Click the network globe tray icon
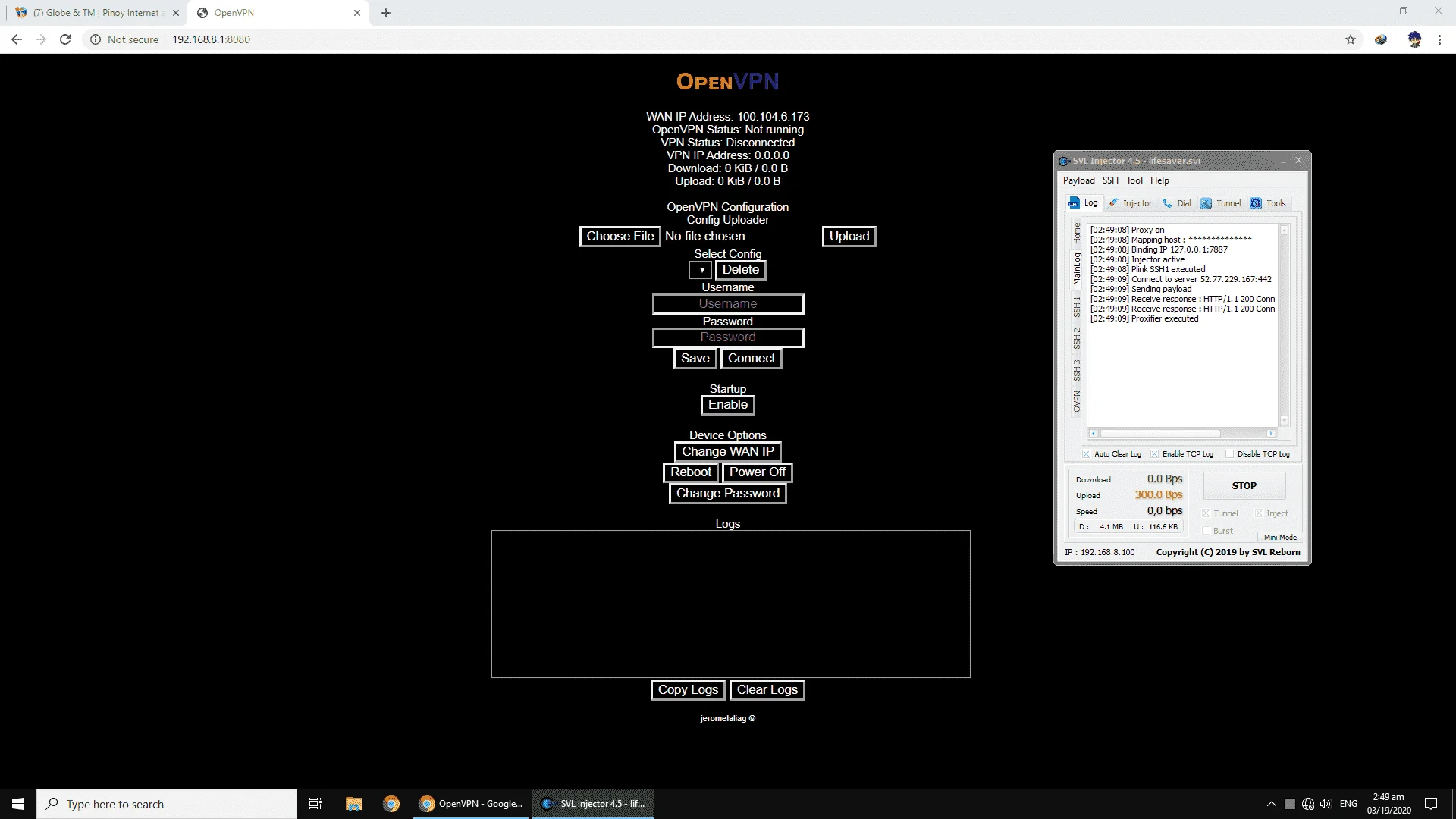1456x819 pixels. click(x=1307, y=804)
